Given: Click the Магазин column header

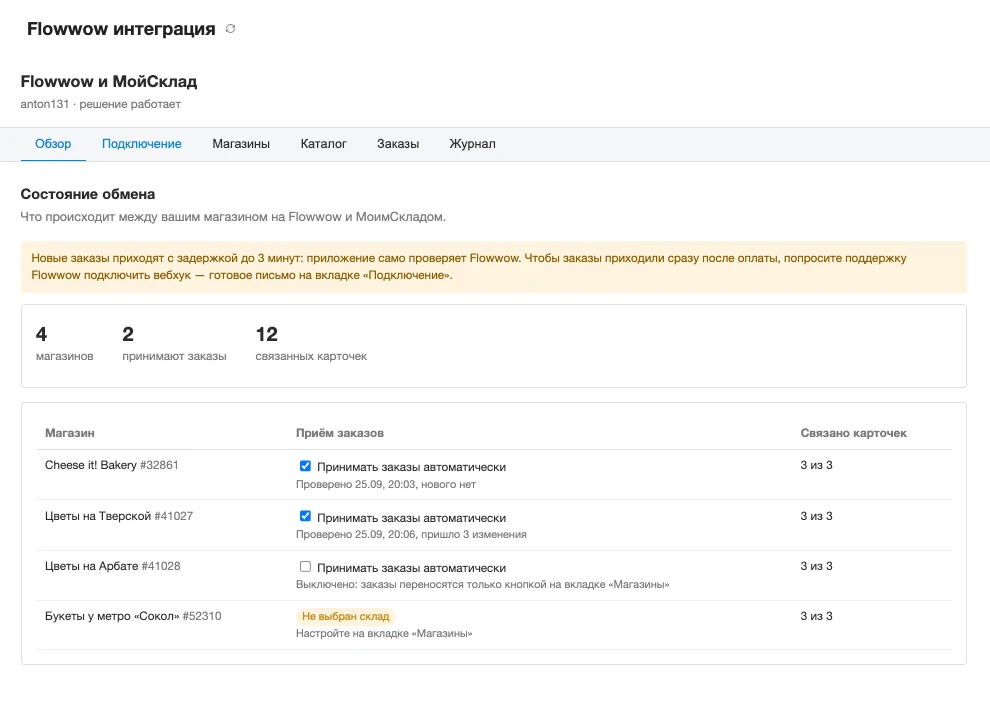Looking at the screenshot, I should pos(69,433).
